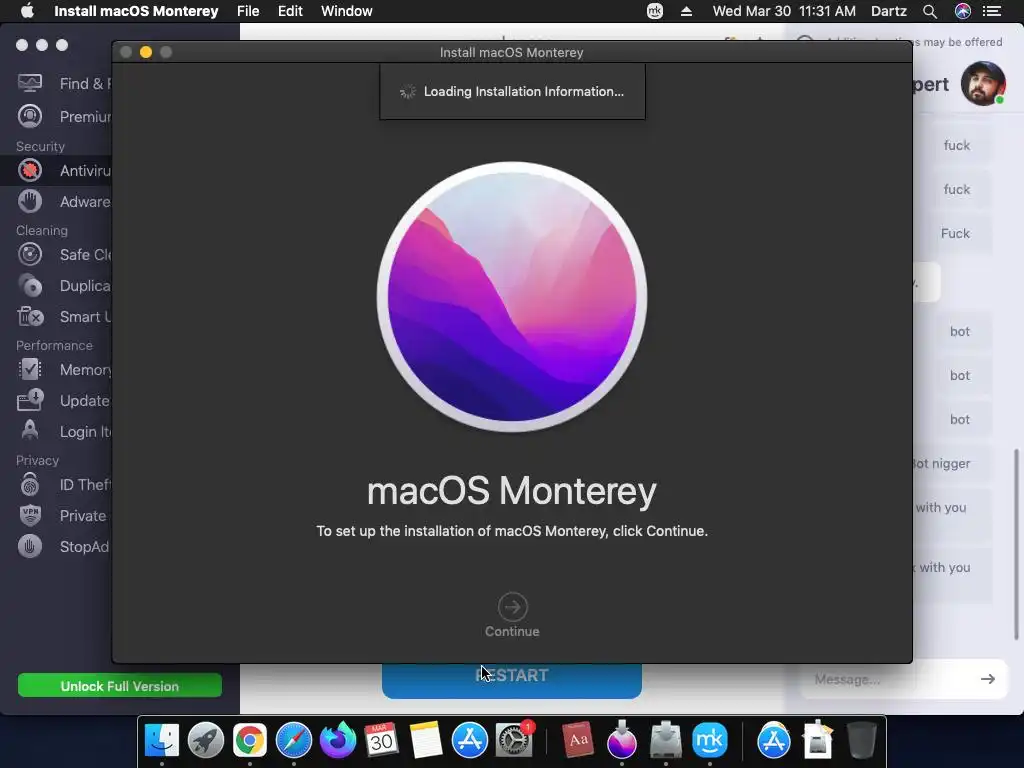This screenshot has width=1024, height=768.
Task: Open the Edit menu
Action: [290, 11]
